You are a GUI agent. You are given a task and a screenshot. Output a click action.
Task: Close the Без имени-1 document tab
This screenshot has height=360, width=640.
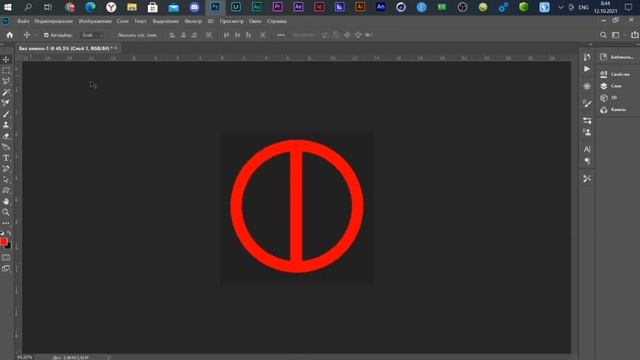116,48
